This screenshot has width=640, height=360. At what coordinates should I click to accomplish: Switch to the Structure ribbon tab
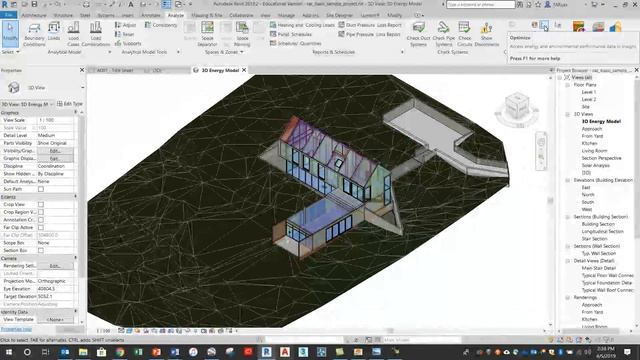63,15
